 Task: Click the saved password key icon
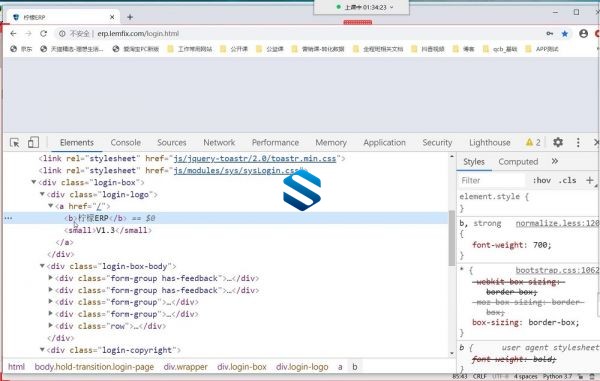click(549, 34)
